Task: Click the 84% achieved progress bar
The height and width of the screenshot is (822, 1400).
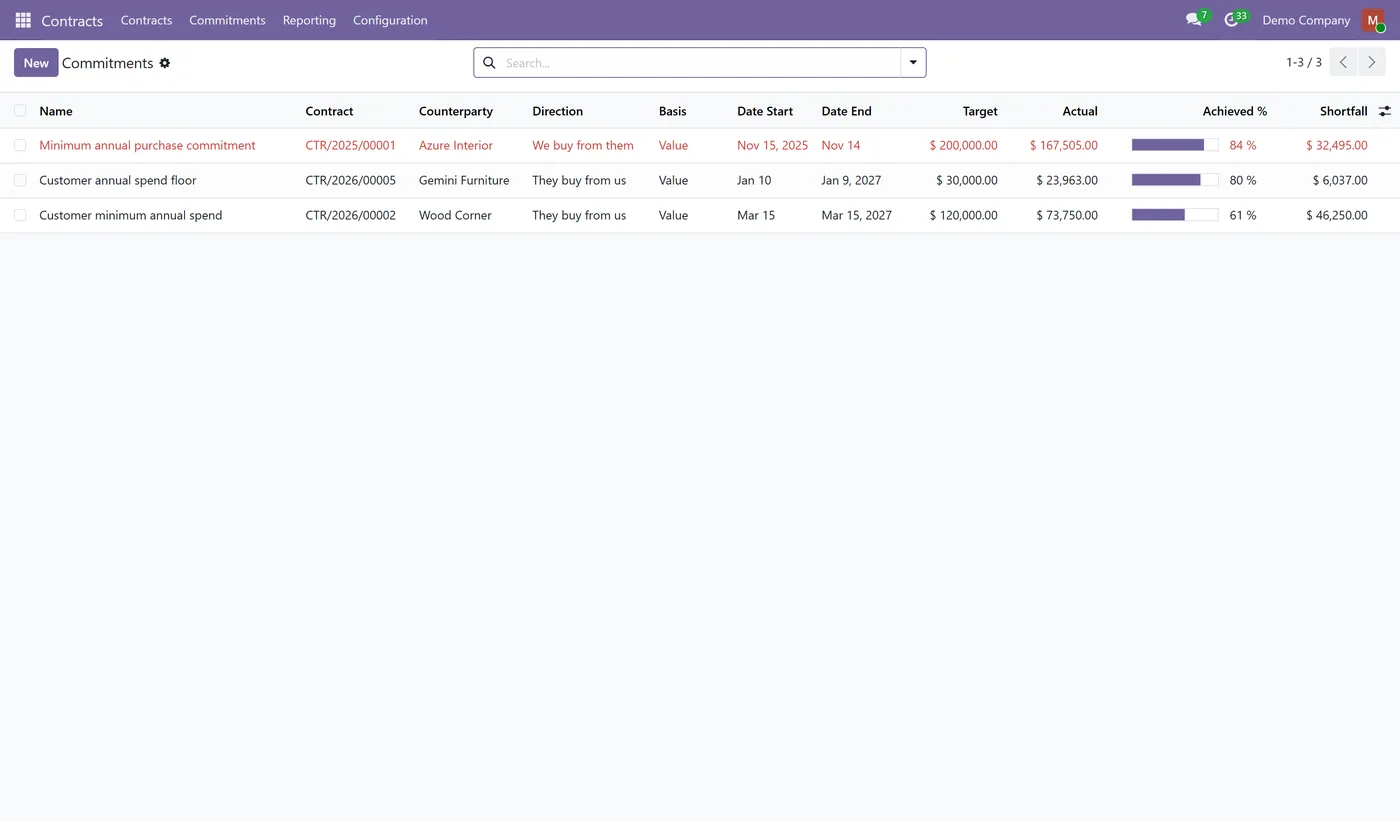Action: click(x=1175, y=145)
